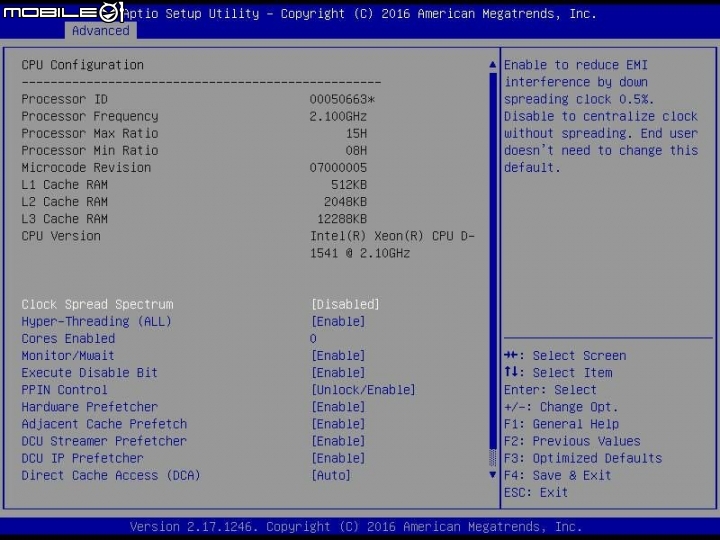Select the Cores Enabled setting
Image resolution: width=720 pixels, height=540 pixels.
coord(68,338)
